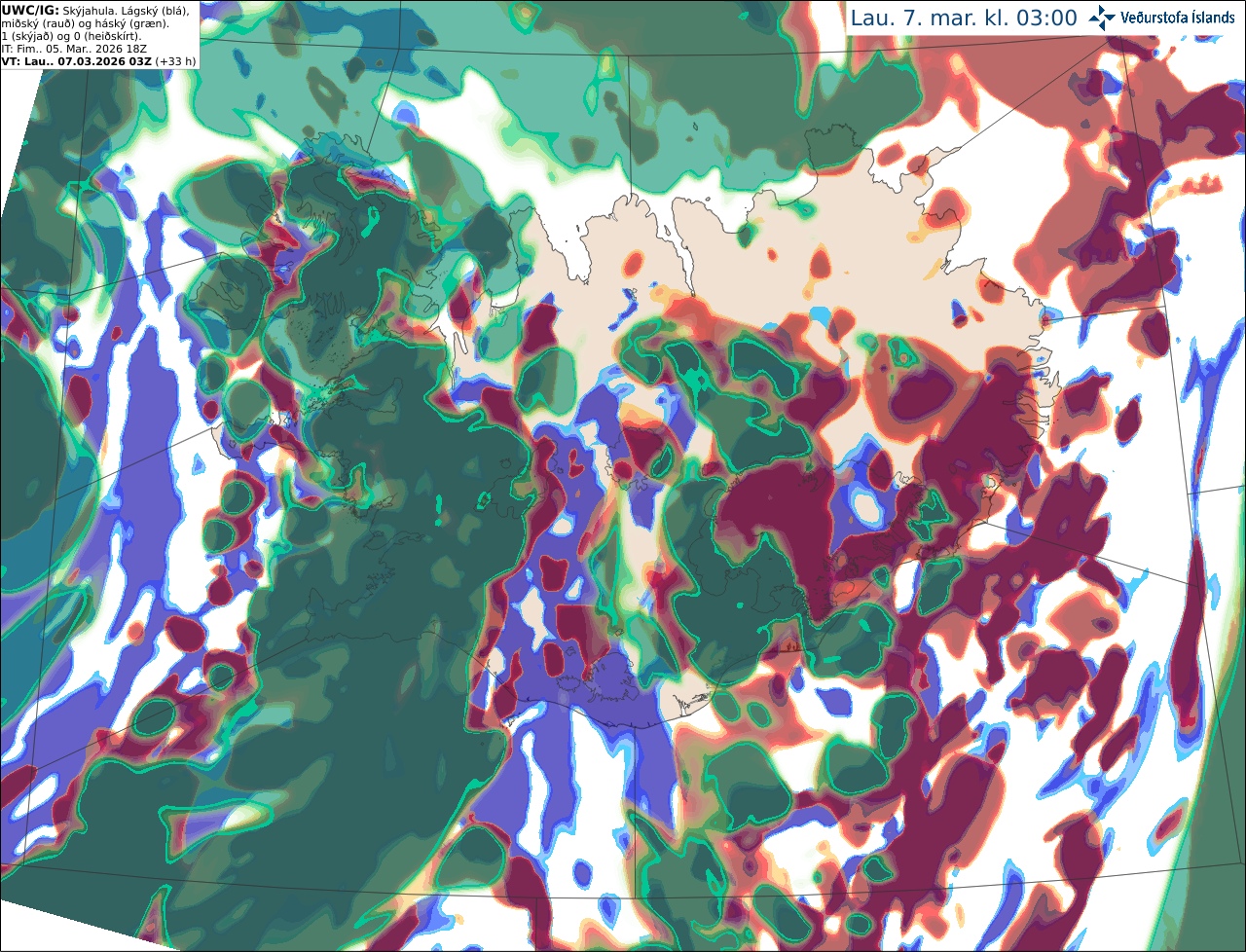Click the 'VT: Lau.. 07.03.2026 03Z' line
This screenshot has height=952, width=1246.
76,60
